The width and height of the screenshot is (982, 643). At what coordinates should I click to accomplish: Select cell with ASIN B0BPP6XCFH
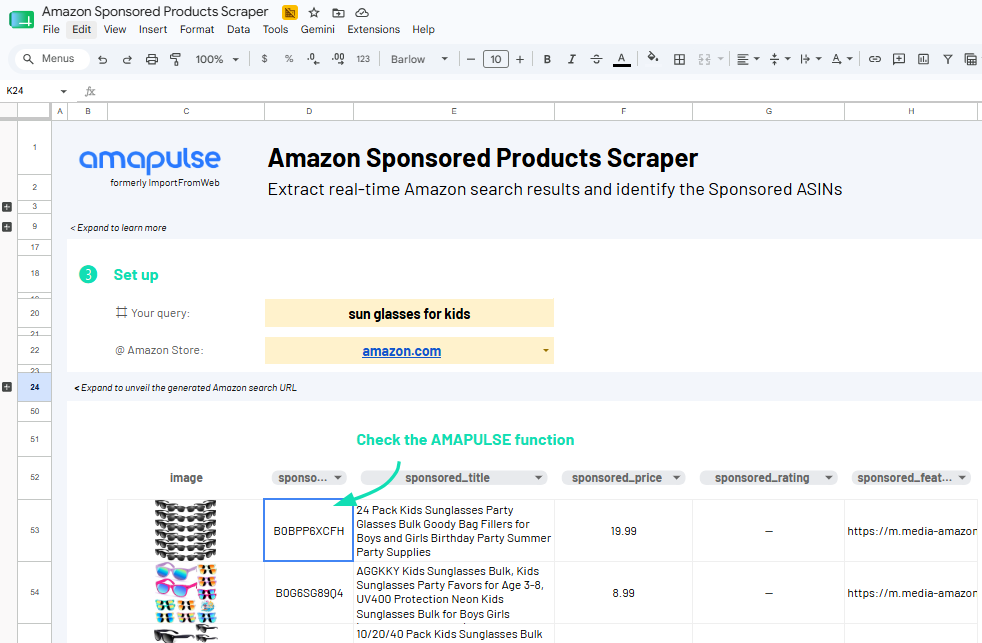309,530
